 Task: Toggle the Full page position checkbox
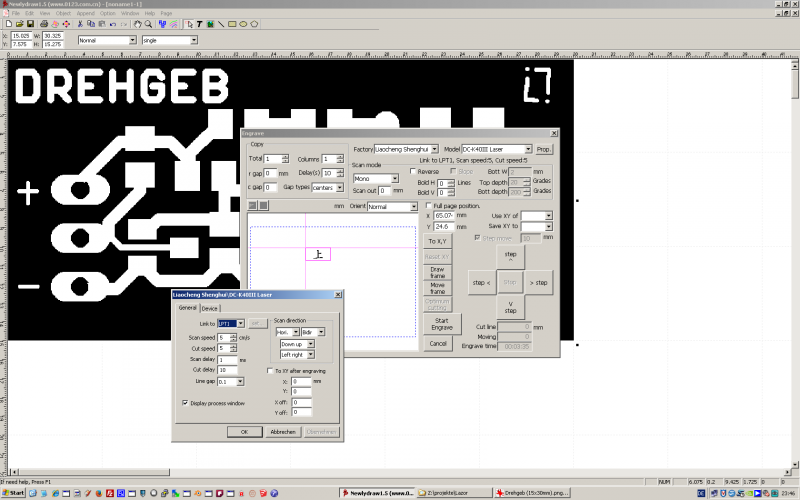[430, 205]
